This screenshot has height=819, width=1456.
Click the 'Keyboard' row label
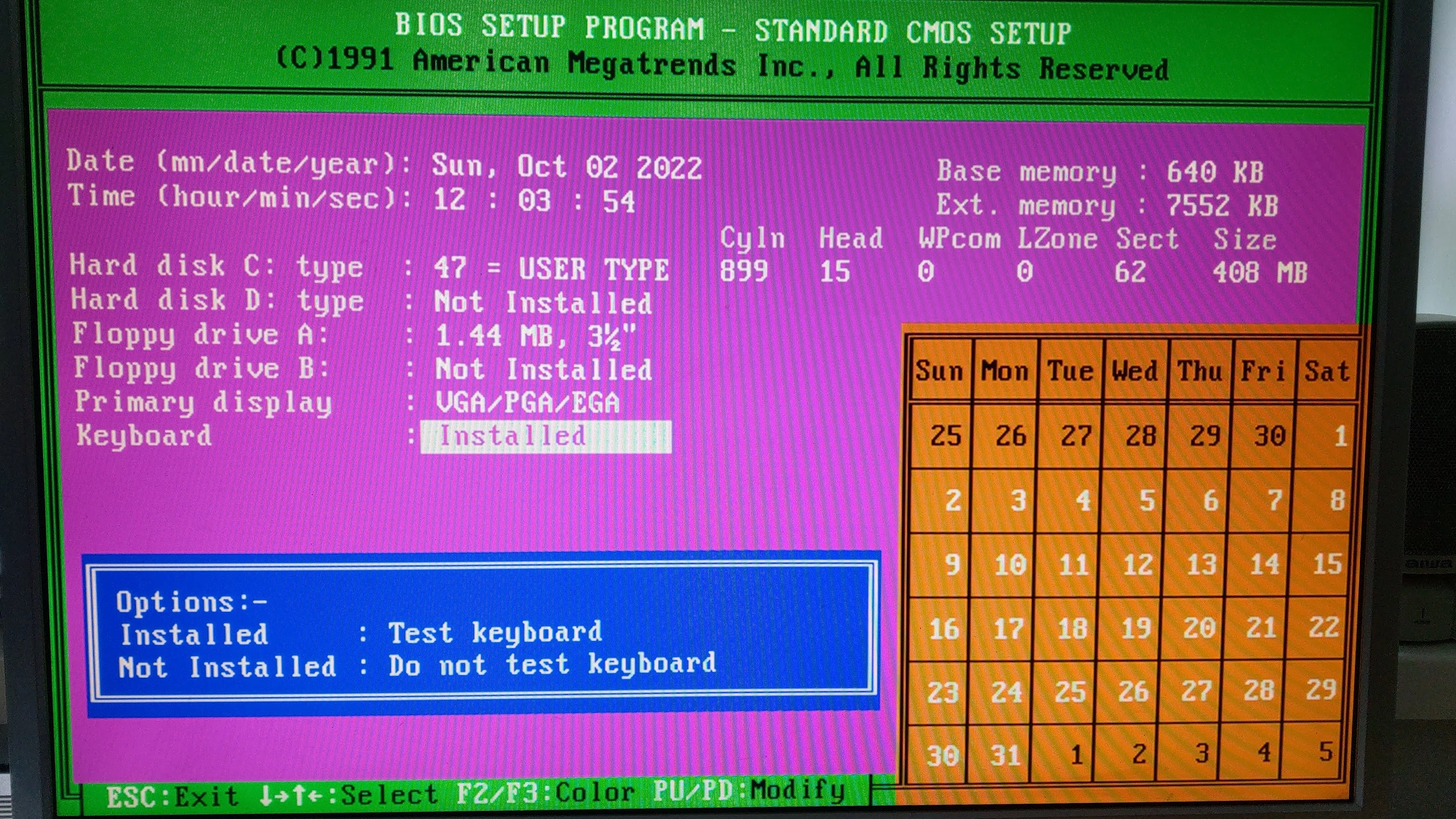click(x=144, y=436)
